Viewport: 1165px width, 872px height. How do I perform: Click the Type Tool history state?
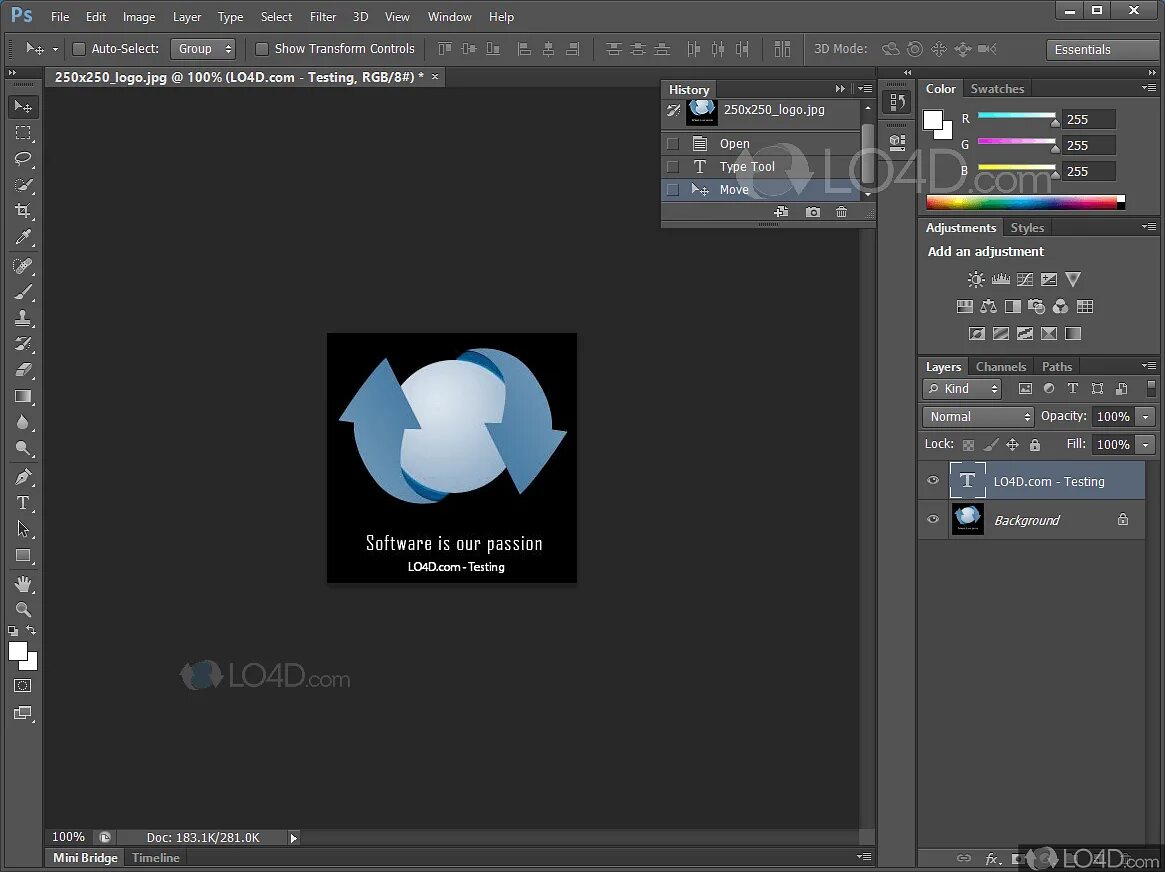coord(747,166)
